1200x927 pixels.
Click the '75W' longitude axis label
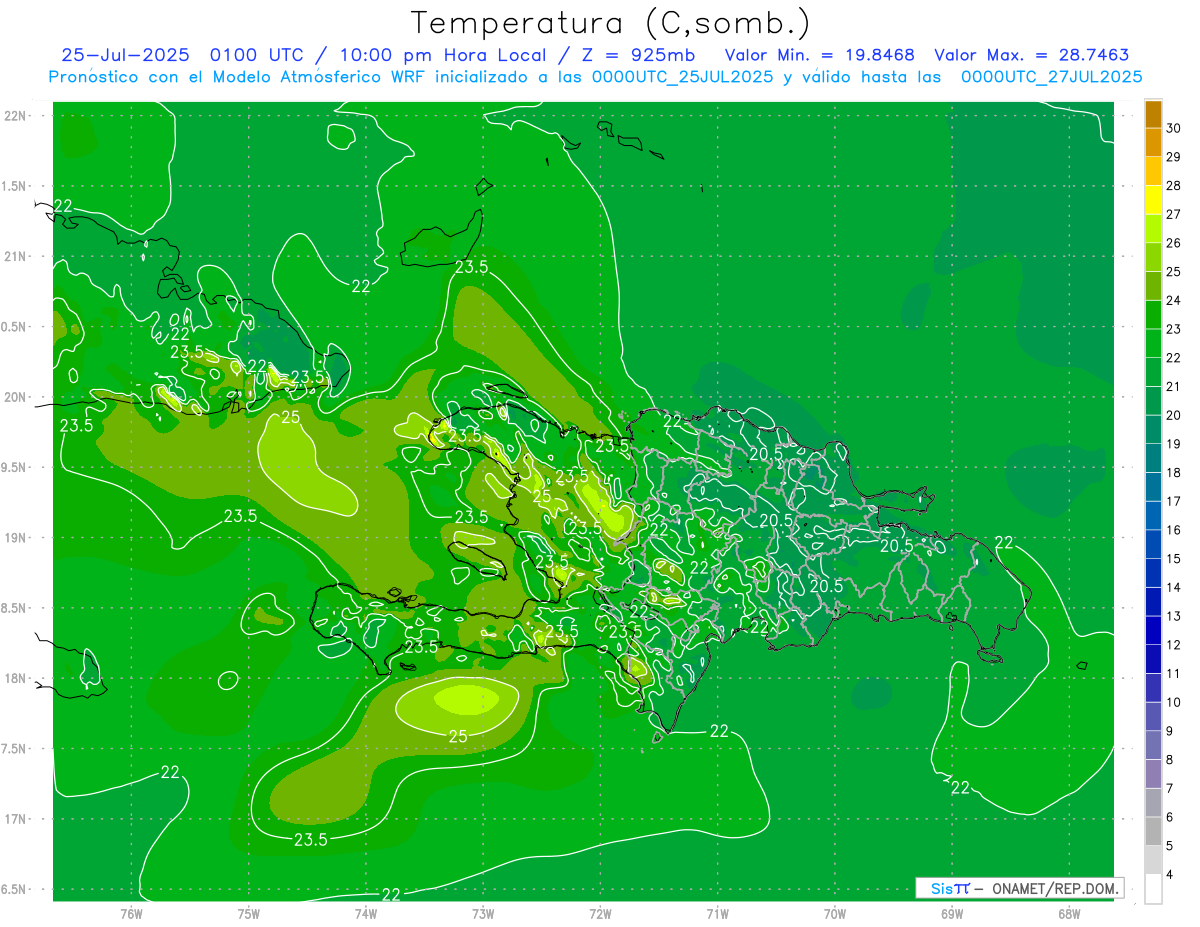coord(249,913)
